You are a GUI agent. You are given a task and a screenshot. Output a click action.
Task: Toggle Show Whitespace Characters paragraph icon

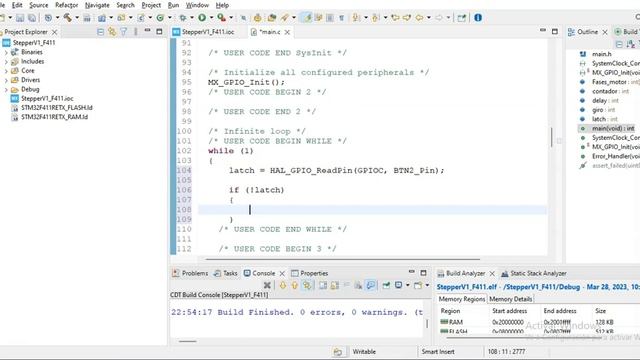click(341, 18)
